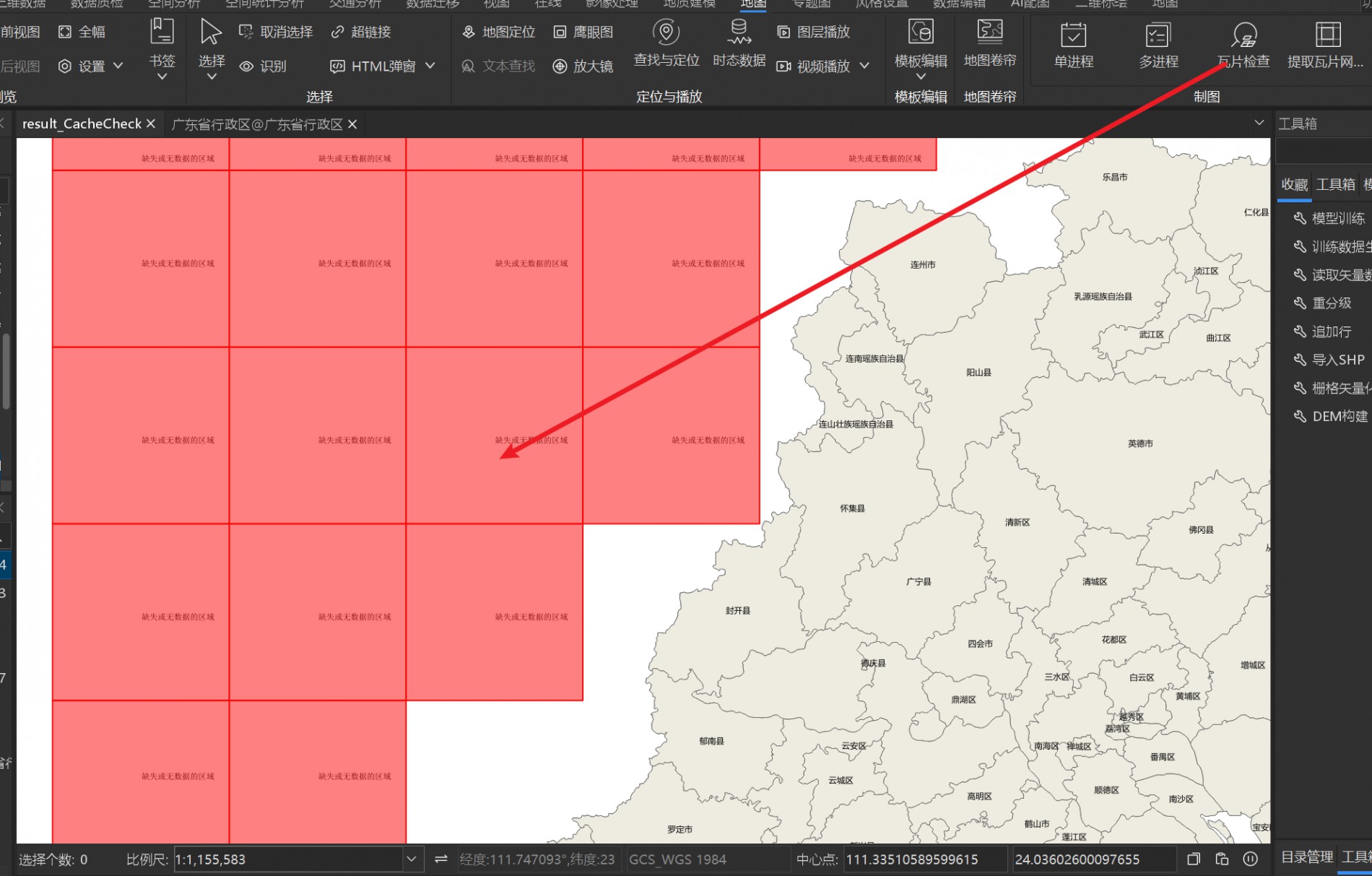This screenshot has width=1372, height=876.
Task: Click the 文本查找 text search tool
Action: click(498, 66)
